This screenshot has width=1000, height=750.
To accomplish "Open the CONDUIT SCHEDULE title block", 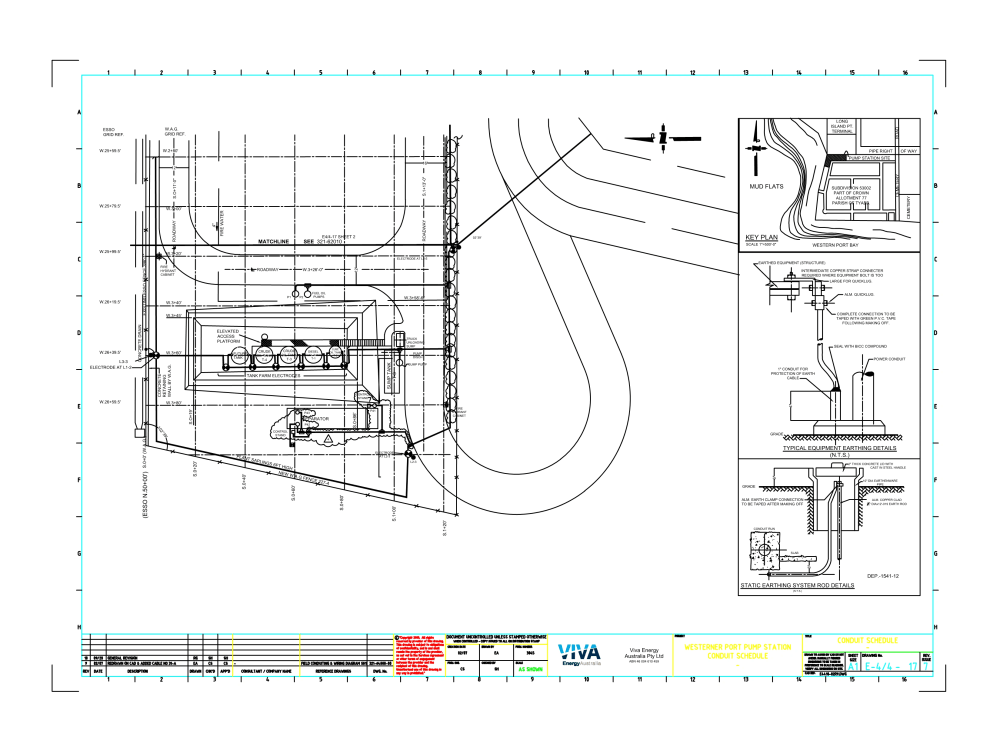I will 868,640.
